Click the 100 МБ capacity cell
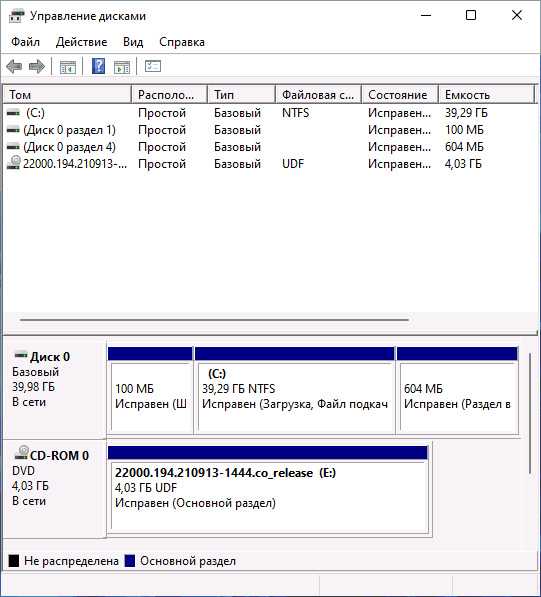This screenshot has height=597, width=541. [464, 130]
